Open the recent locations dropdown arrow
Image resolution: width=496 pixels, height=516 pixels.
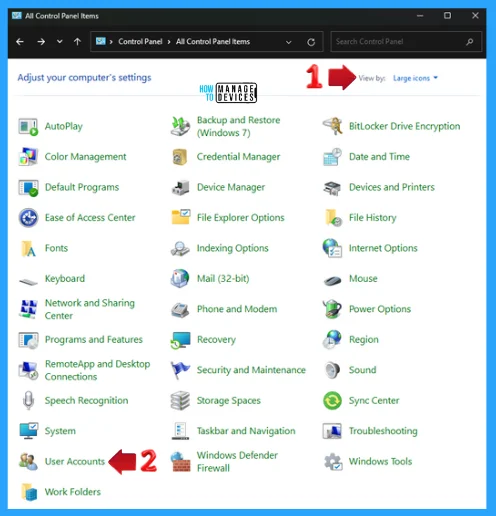60,42
